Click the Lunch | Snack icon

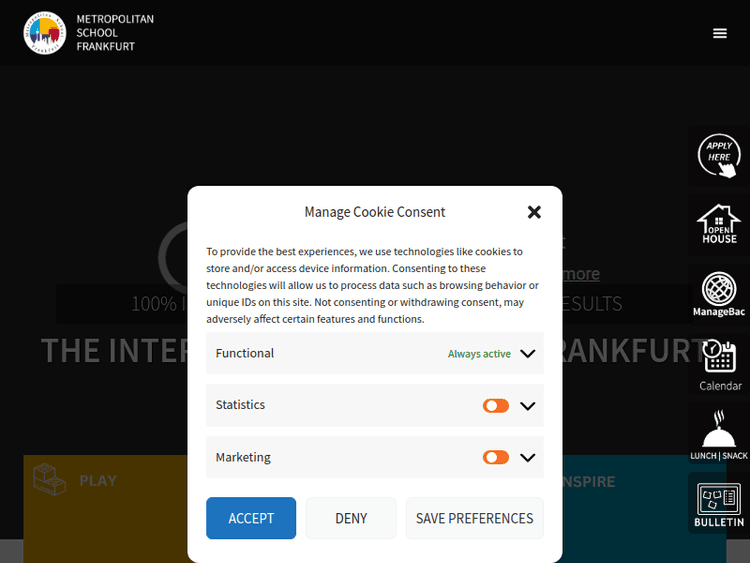click(x=718, y=435)
